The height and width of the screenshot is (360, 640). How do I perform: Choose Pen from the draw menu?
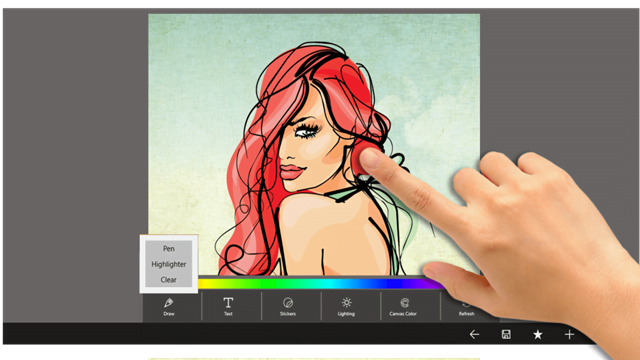pyautogui.click(x=169, y=249)
